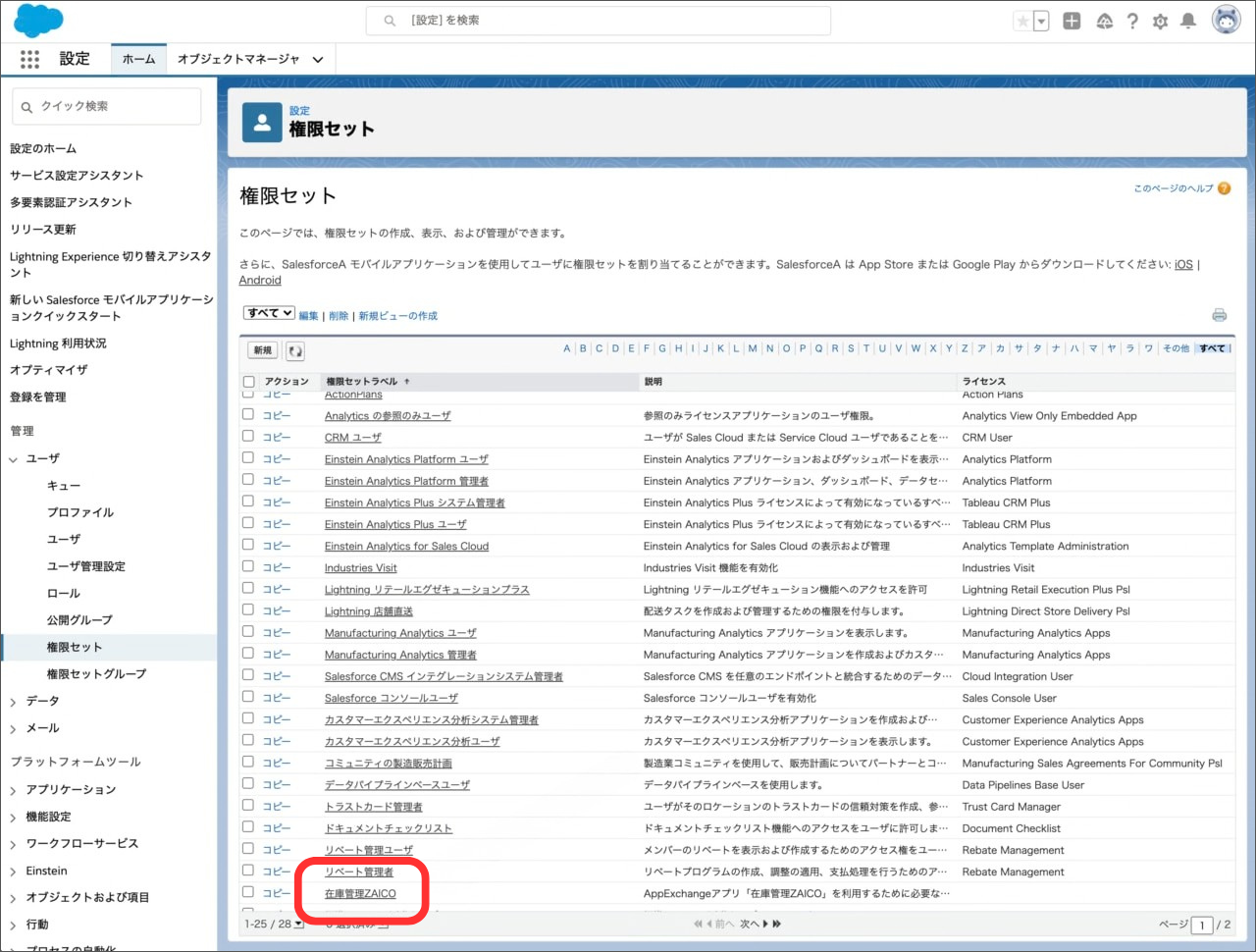Image resolution: width=1256 pixels, height=952 pixels.
Task: Expand the データ tree section
Action: (x=14, y=702)
